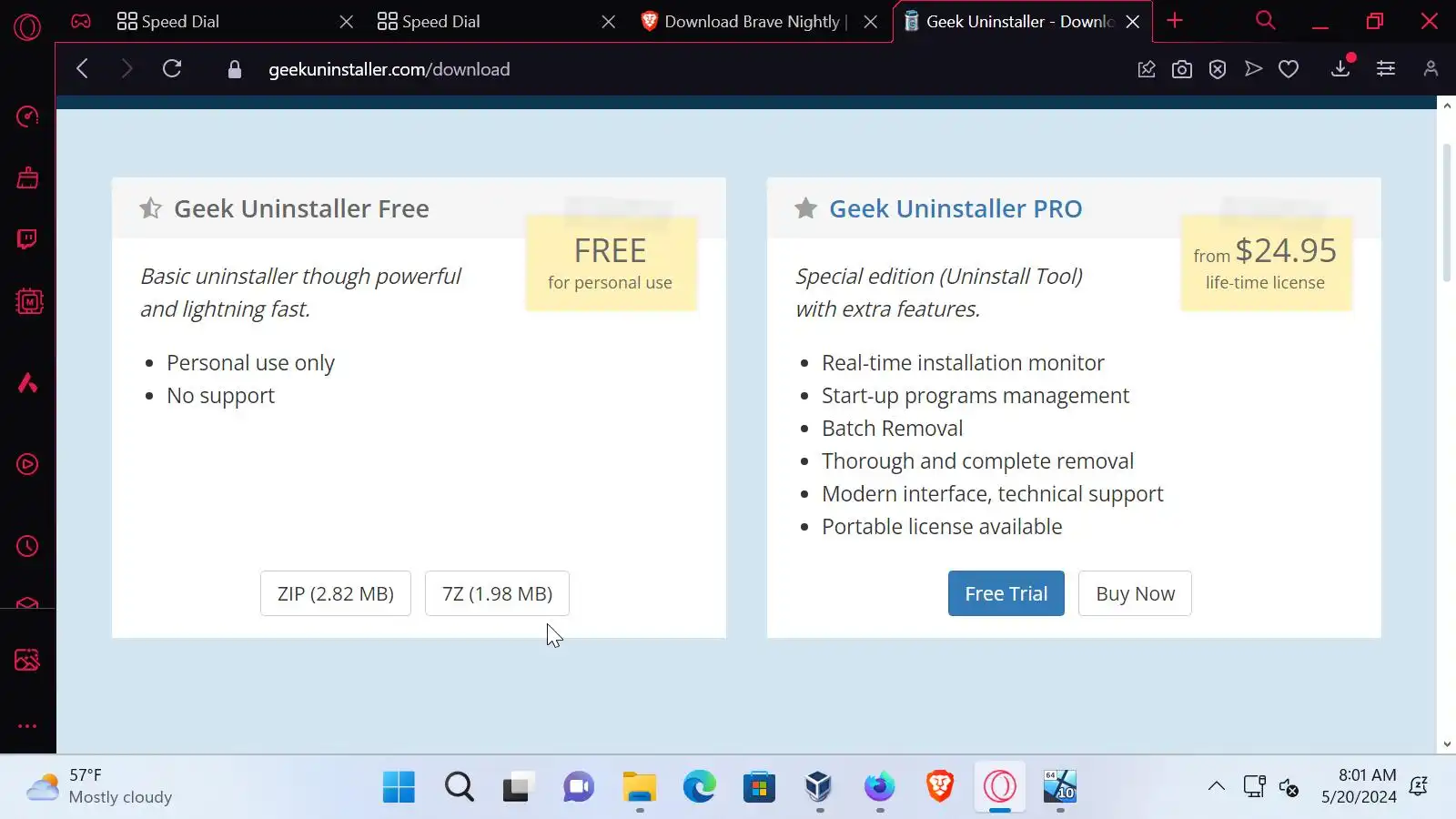Image resolution: width=1456 pixels, height=819 pixels.
Task: Open downloads panel in toolbar
Action: 1340,69
